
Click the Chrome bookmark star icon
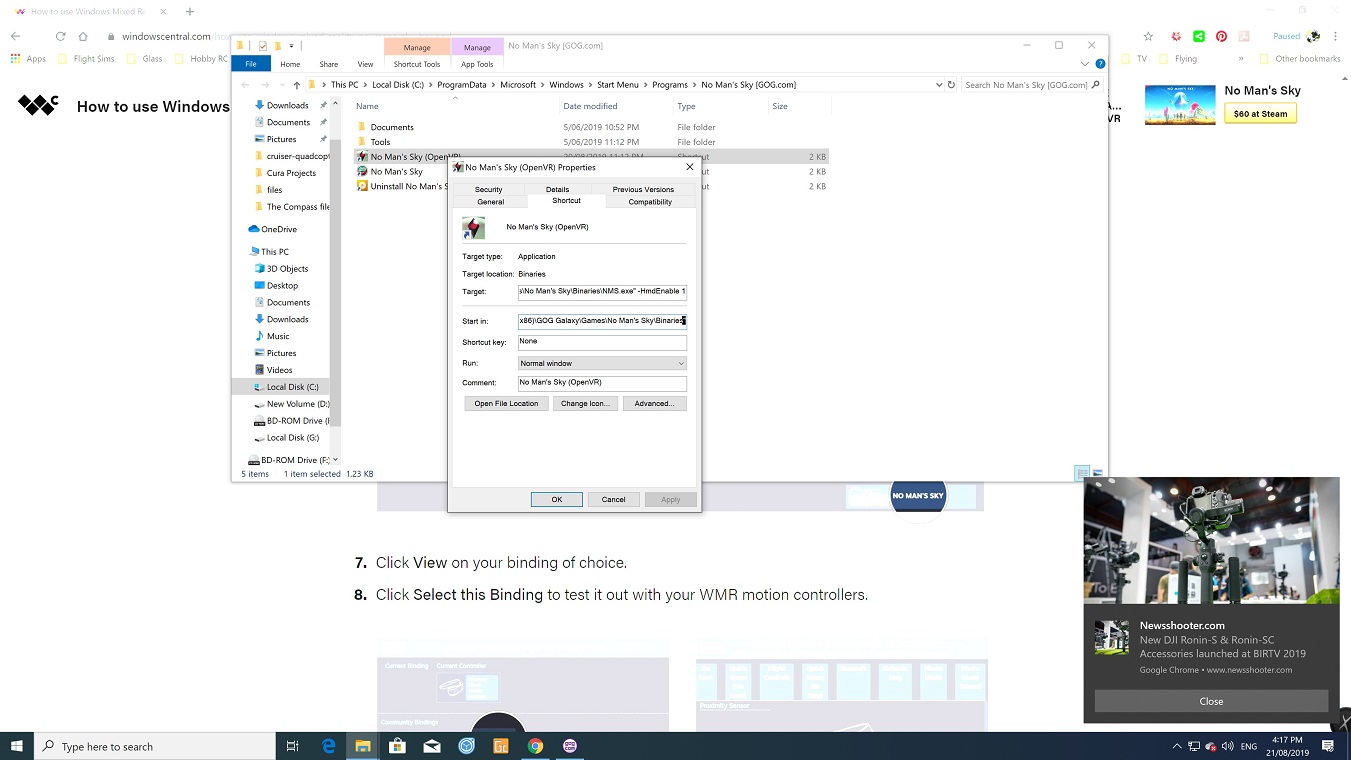tap(1148, 36)
